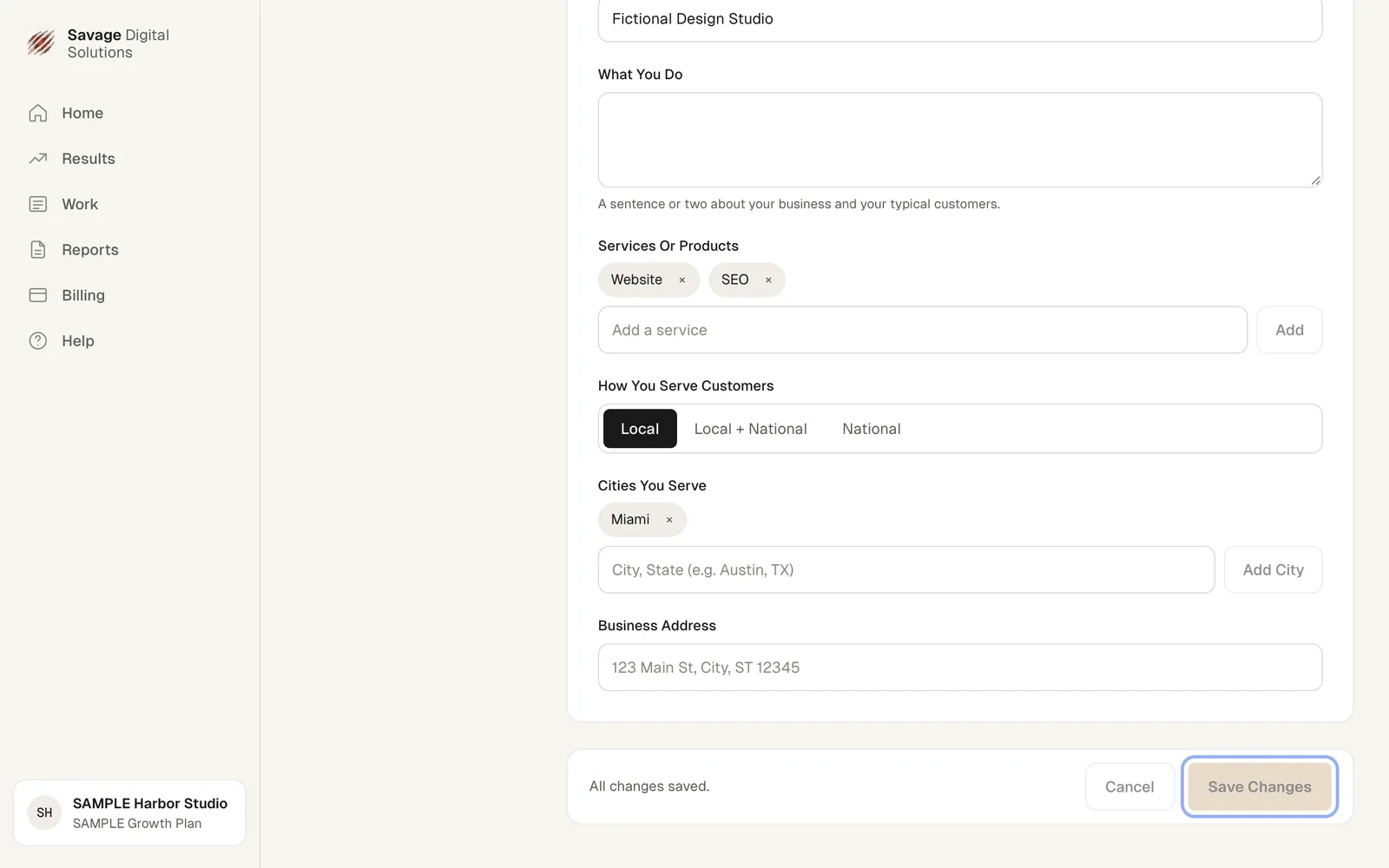Click the Billing card icon

click(38, 296)
